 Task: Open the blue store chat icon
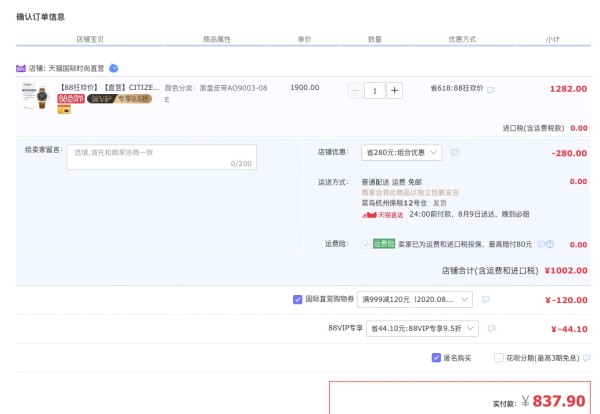click(x=114, y=68)
